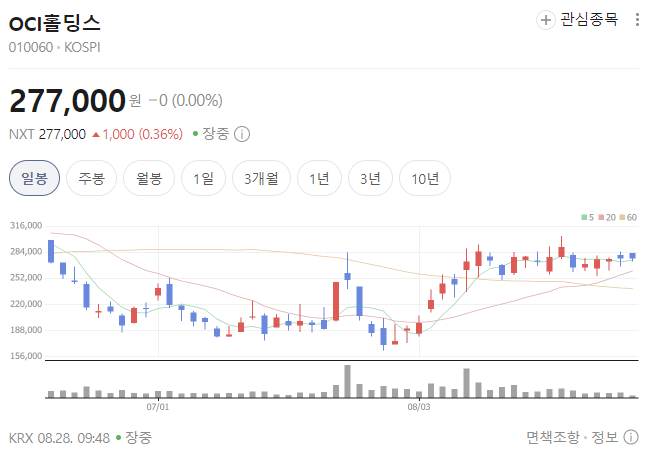Toggle the 60-day moving average legend
The width and height of the screenshot is (652, 458).
point(628,217)
